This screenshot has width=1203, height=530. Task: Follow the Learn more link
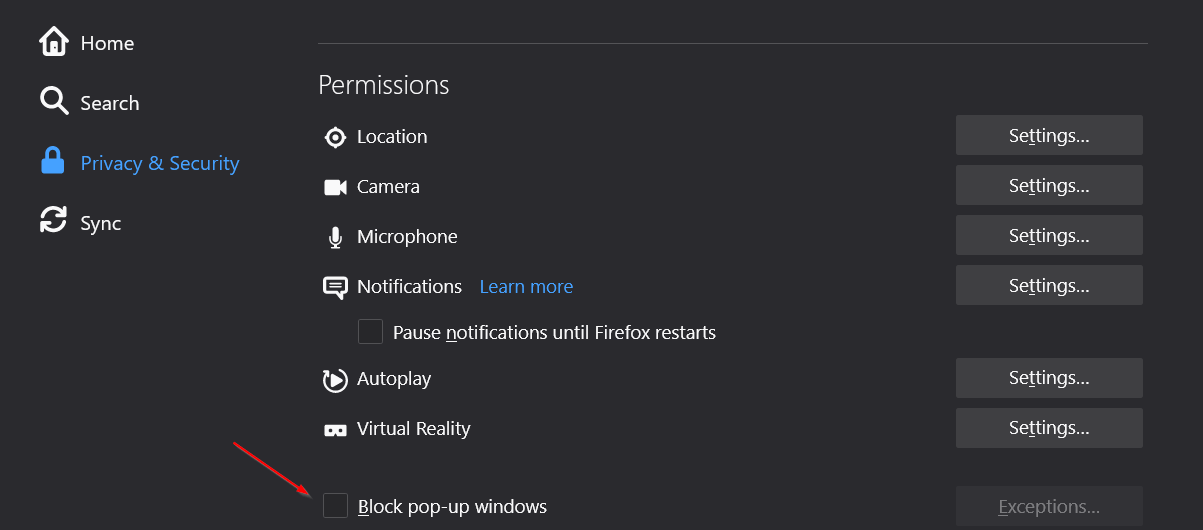(x=526, y=286)
